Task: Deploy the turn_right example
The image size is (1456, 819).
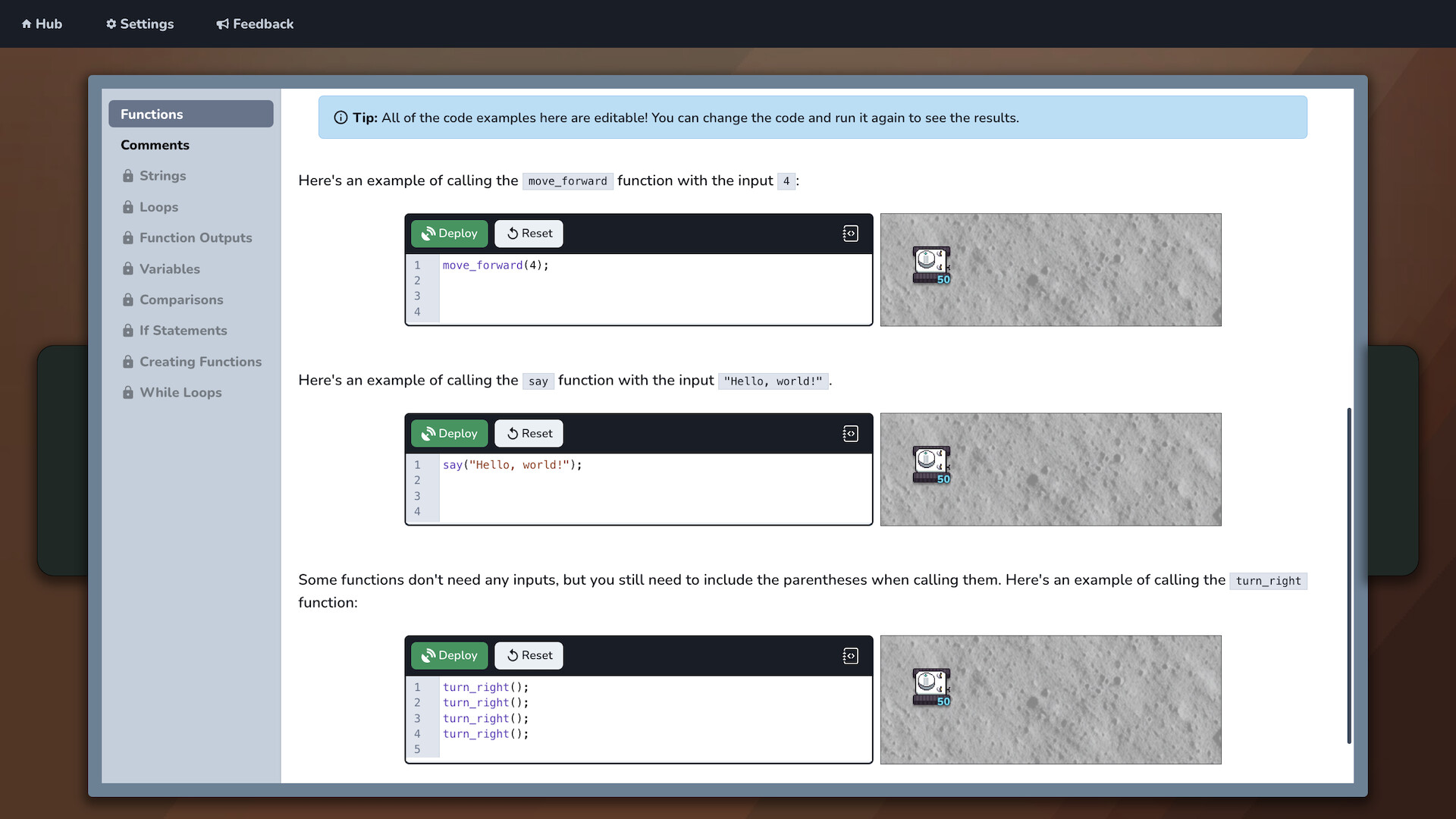Action: point(449,655)
